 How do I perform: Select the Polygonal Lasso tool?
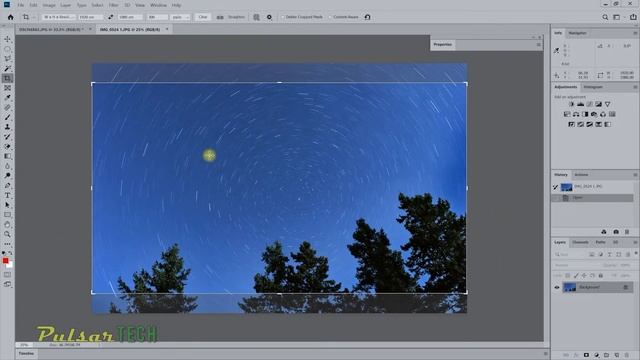[7, 59]
